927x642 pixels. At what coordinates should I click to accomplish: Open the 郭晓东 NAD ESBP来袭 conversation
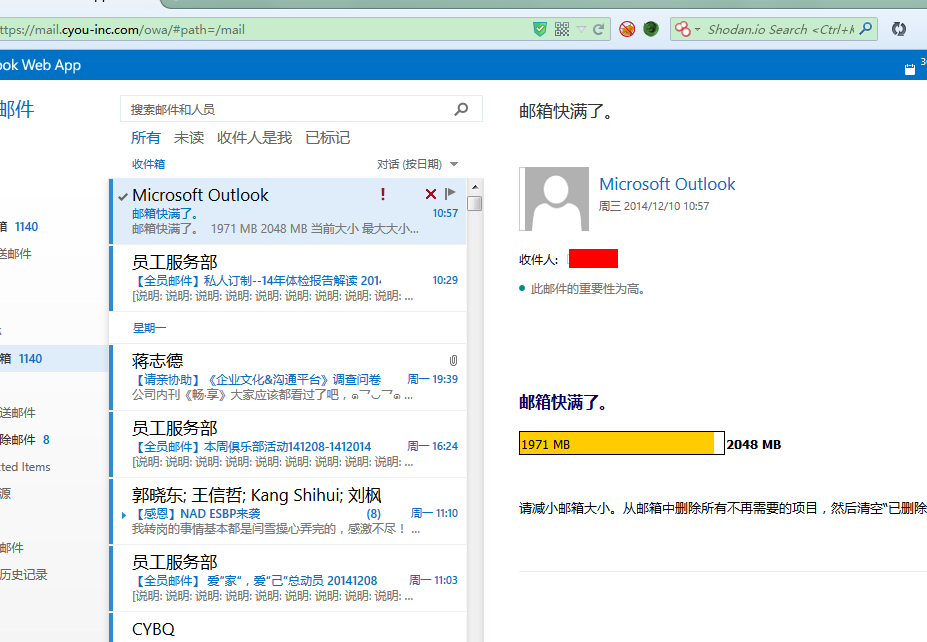tap(288, 511)
